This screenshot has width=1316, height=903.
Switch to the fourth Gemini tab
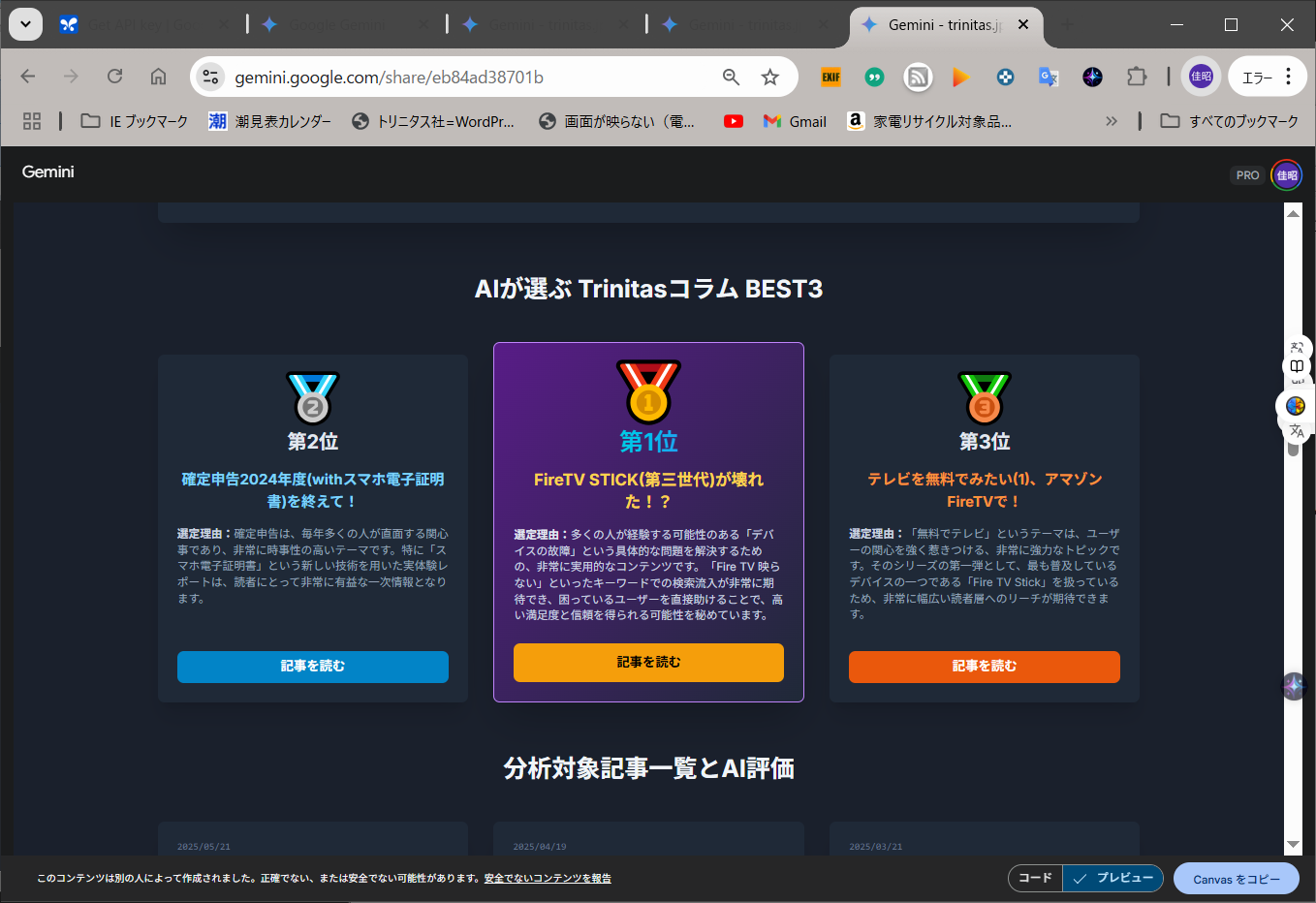tap(745, 24)
